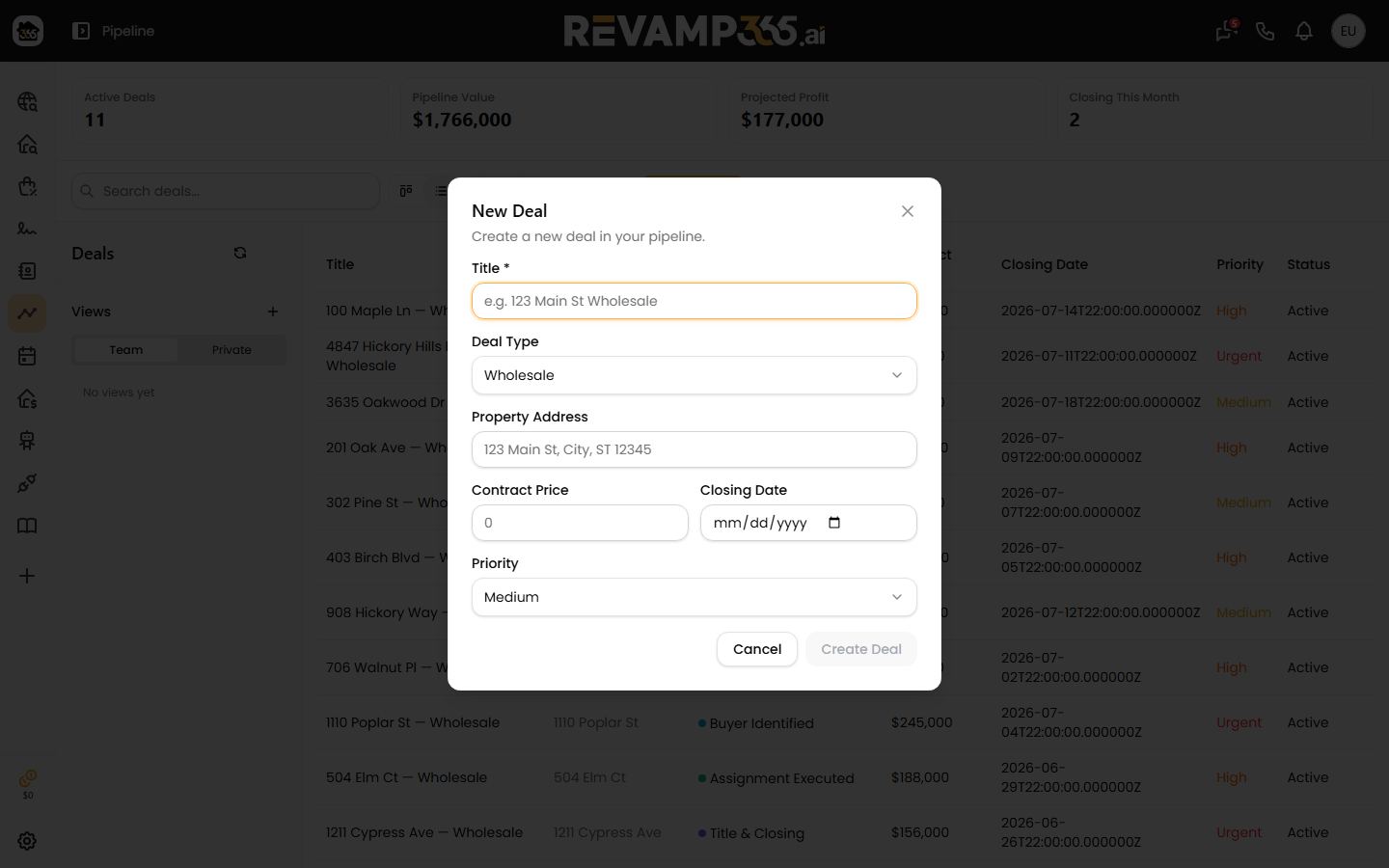Open the 504 Elm Ct — Wholesale deal
Screen dimensions: 1389x868
[x=406, y=777]
